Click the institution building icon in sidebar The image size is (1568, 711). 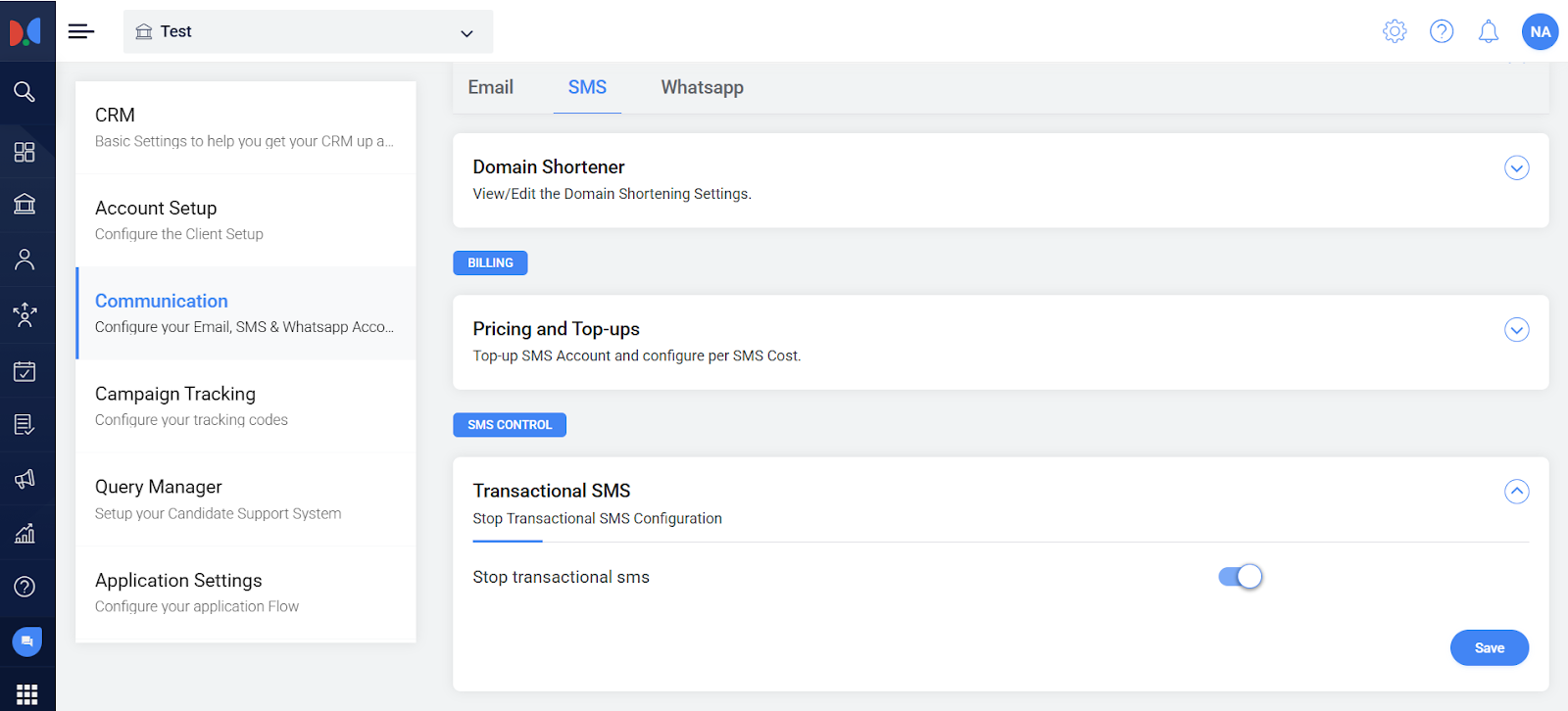click(x=24, y=204)
